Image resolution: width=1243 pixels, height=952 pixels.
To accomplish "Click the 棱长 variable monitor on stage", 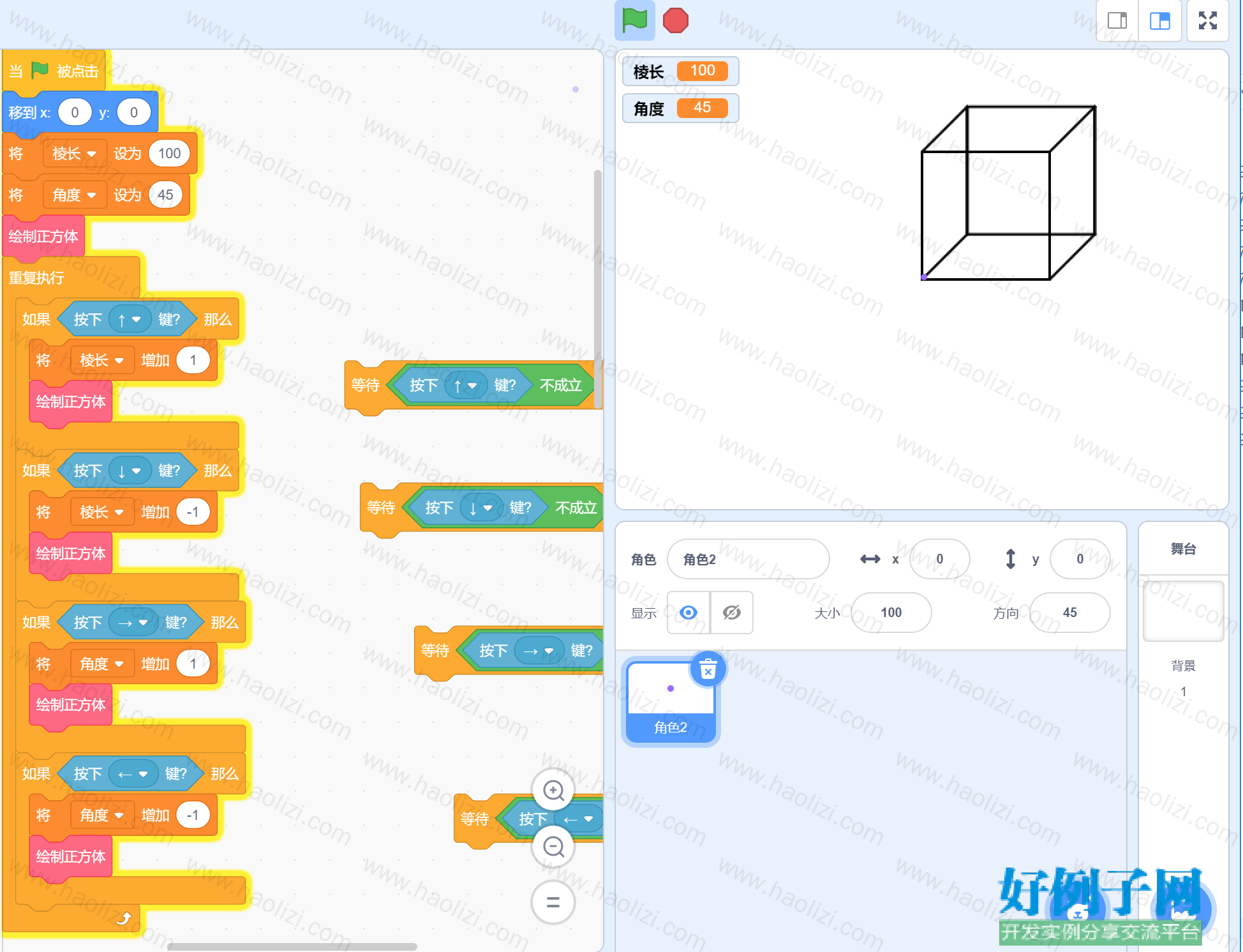I will tap(680, 71).
